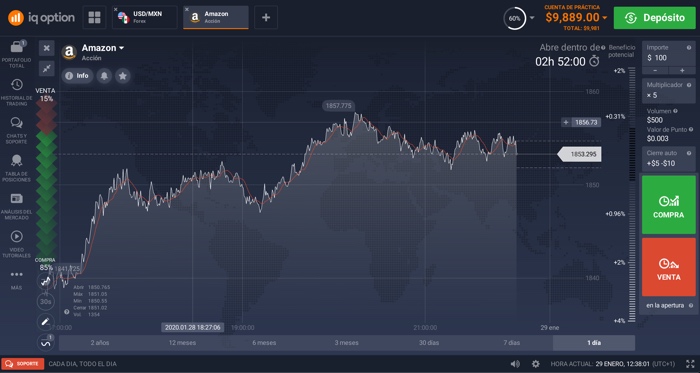This screenshot has width=700, height=373.
Task: Select the 12 meses timeframe
Action: click(182, 343)
